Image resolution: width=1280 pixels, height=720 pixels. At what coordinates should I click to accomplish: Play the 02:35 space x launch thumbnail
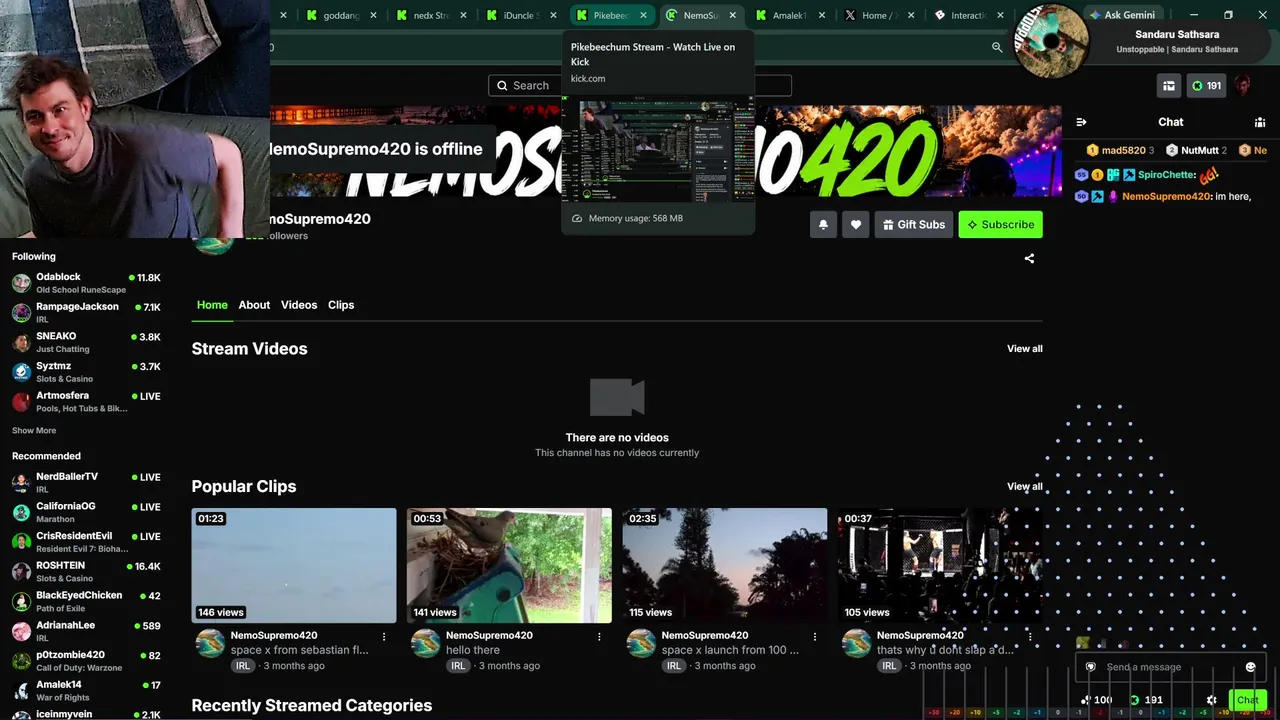[725, 565]
